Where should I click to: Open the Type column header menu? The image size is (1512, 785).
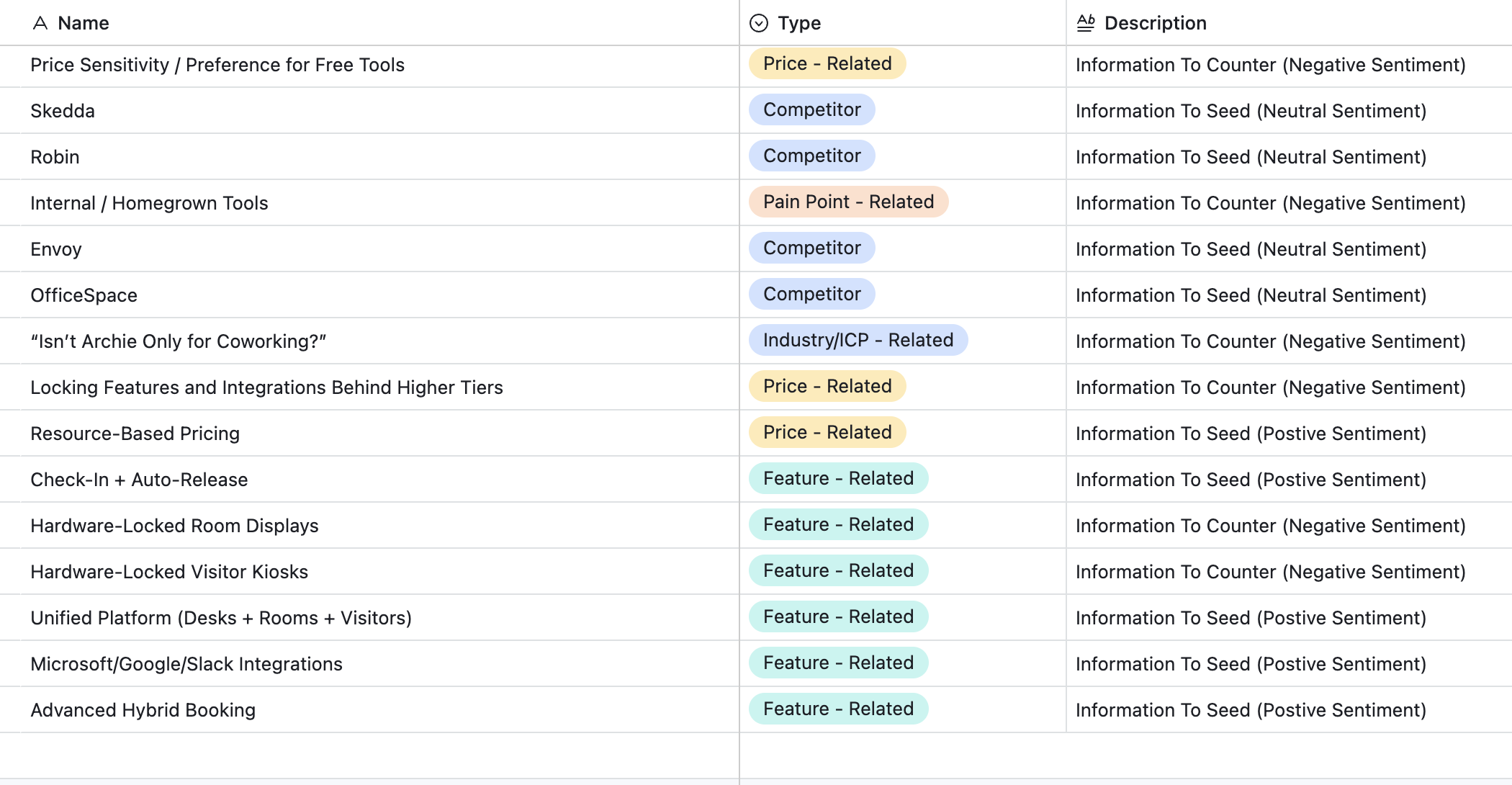tap(799, 23)
